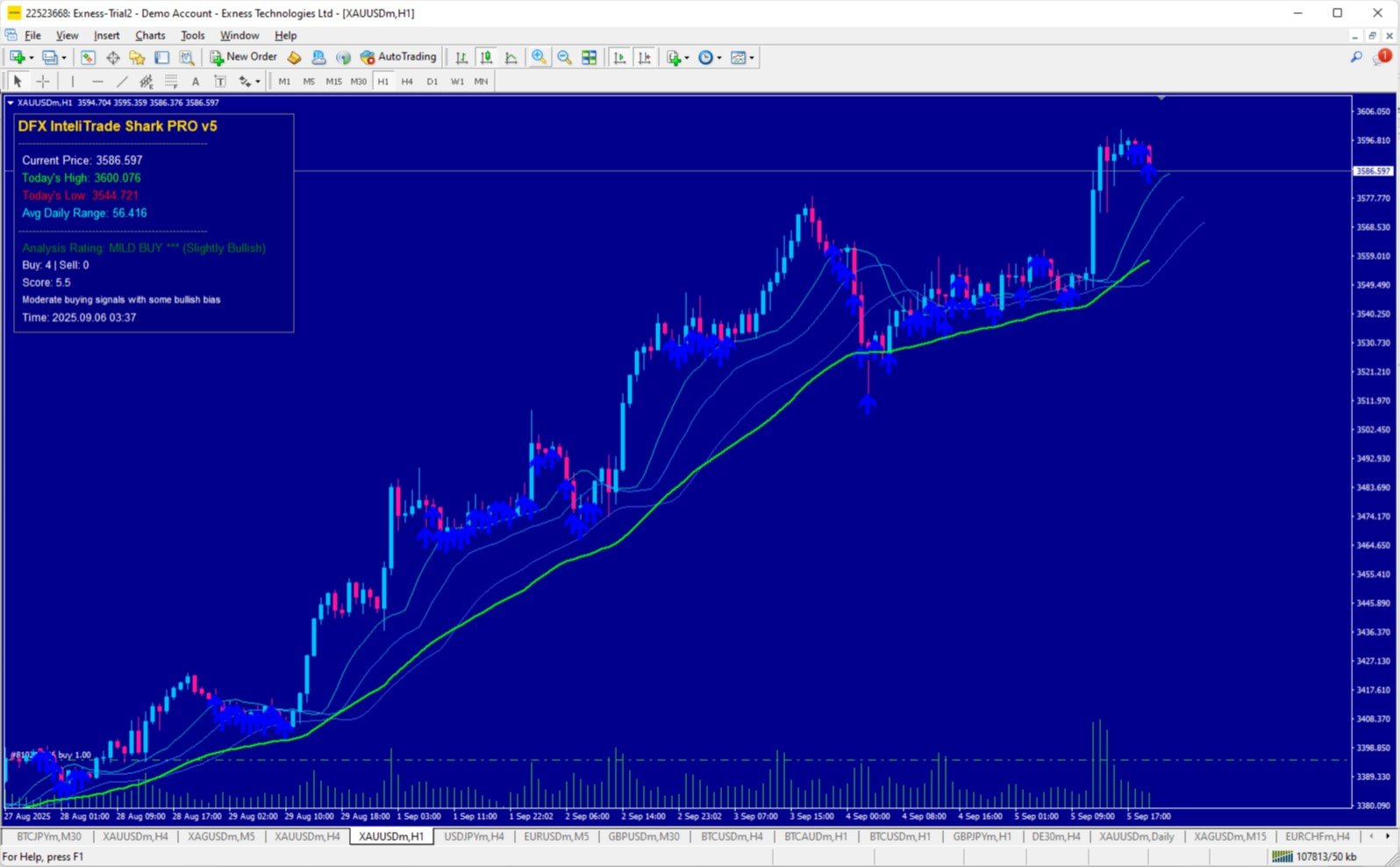Toggle the AutoTrading button

tap(398, 57)
